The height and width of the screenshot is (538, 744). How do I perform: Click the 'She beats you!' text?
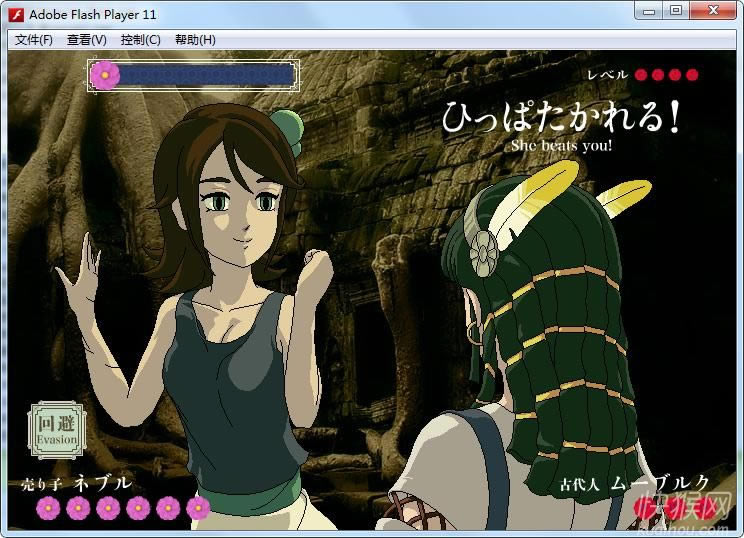(561, 146)
